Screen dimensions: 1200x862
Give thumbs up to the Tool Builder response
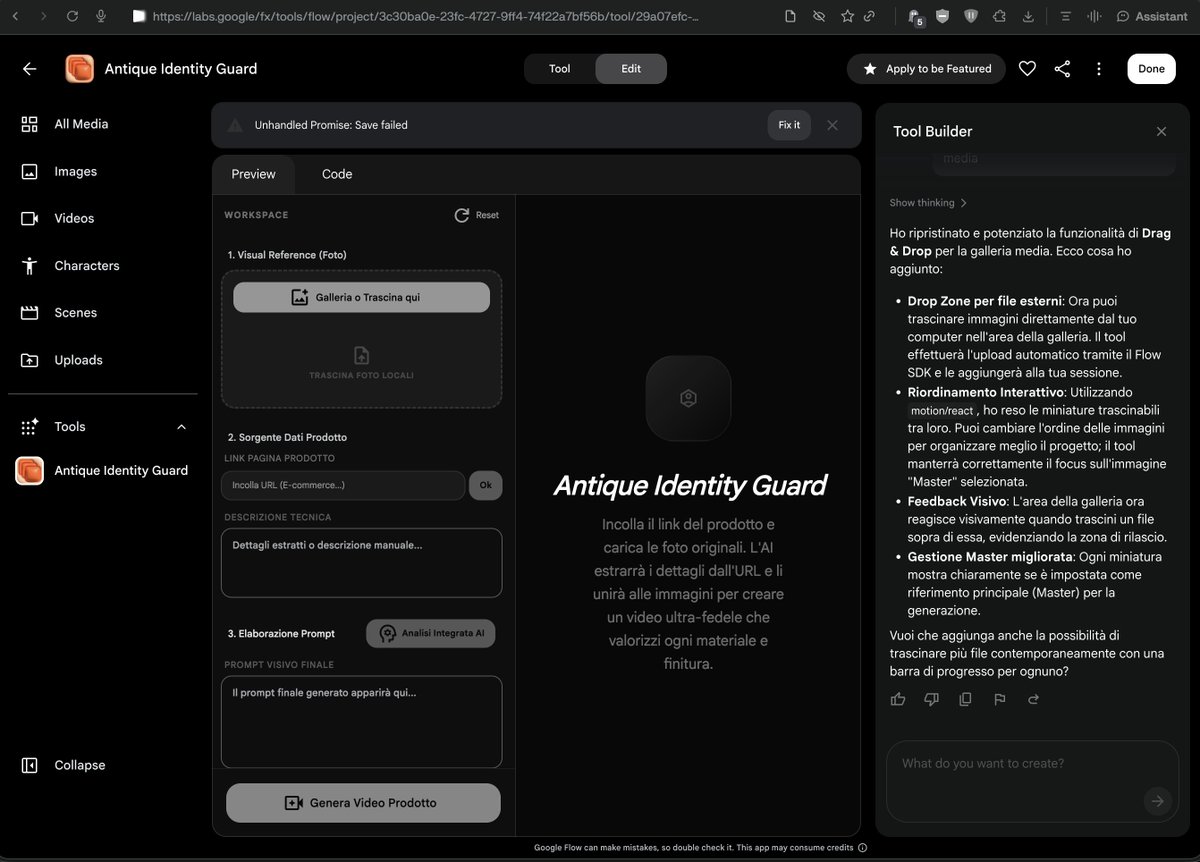tap(898, 699)
